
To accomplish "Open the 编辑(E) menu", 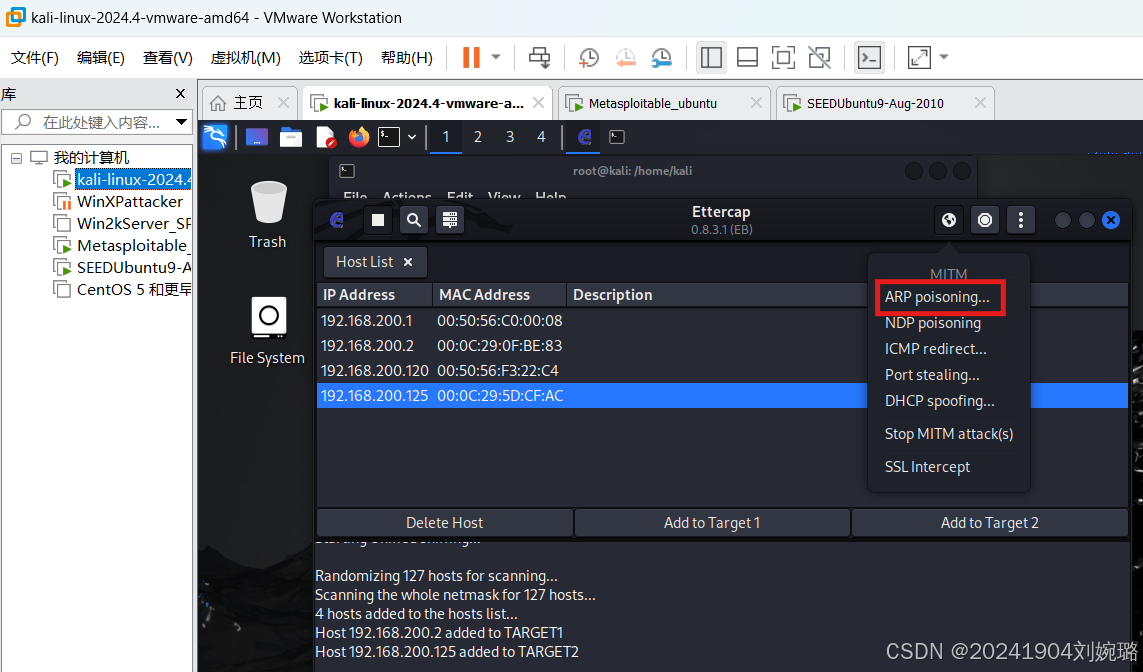I will point(101,58).
